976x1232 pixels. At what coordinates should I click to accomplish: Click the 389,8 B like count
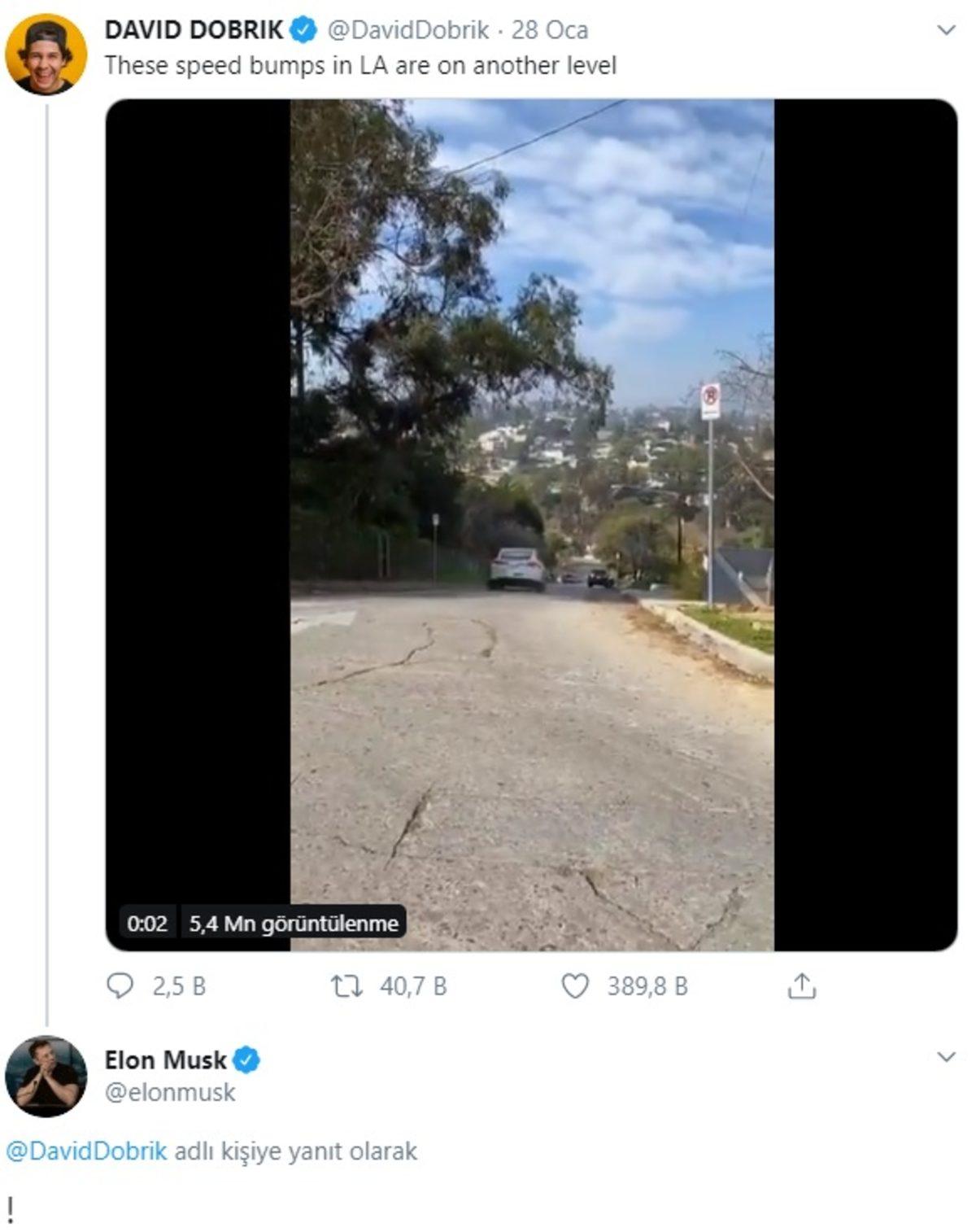[645, 987]
